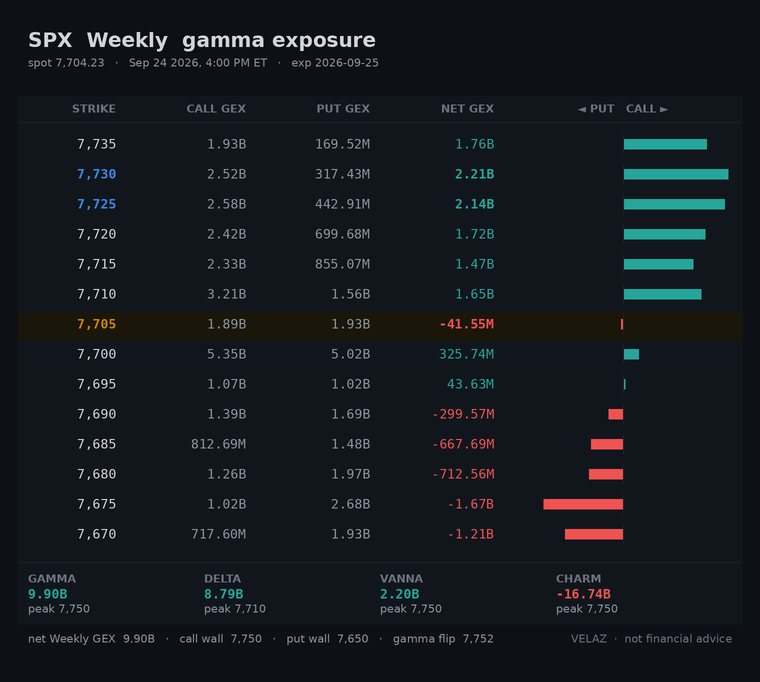Click 'put wall 7,650' in footer

(327, 639)
